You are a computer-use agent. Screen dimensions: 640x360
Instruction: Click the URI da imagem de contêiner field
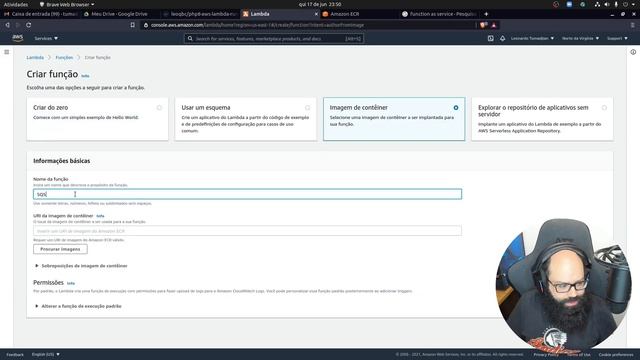247,231
